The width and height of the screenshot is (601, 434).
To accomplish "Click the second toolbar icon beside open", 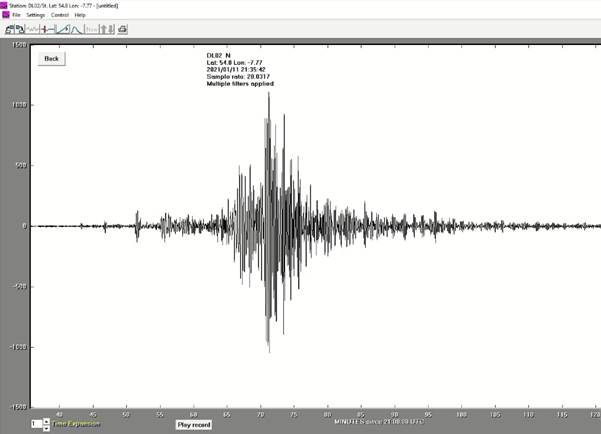I will point(20,29).
